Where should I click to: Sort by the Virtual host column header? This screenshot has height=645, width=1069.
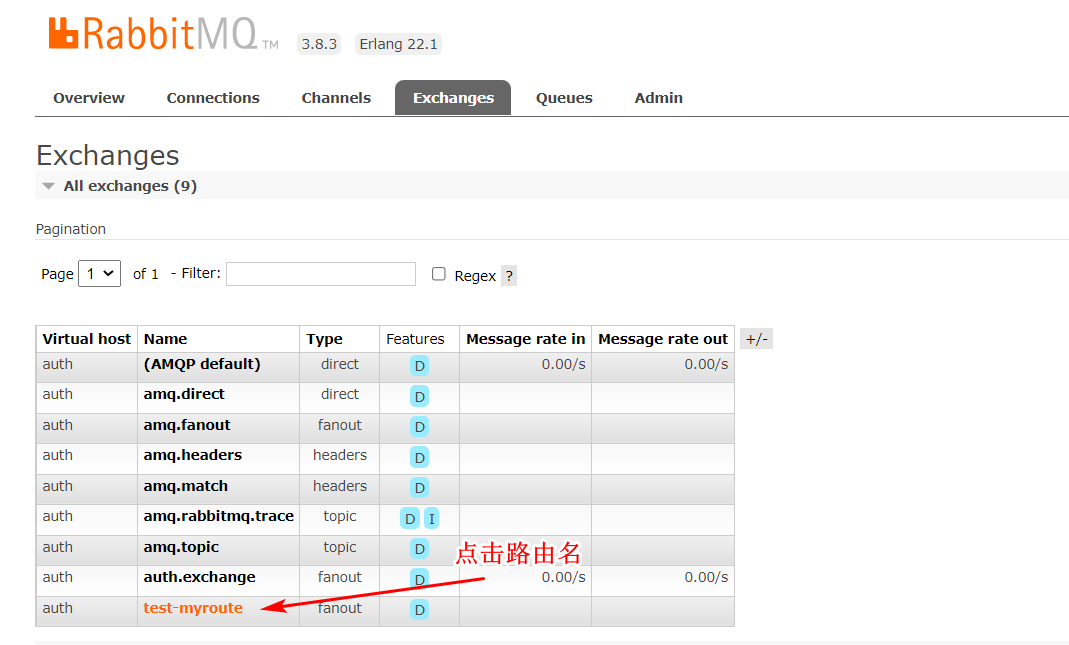pyautogui.click(x=86, y=339)
